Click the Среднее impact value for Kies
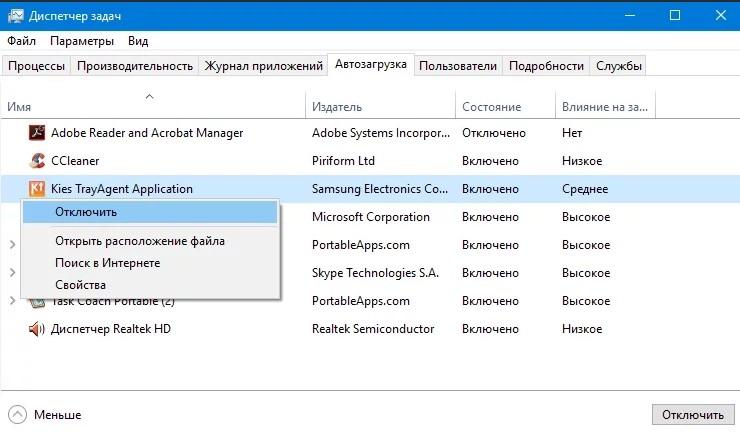Viewport: 740px width, 436px height. point(585,189)
